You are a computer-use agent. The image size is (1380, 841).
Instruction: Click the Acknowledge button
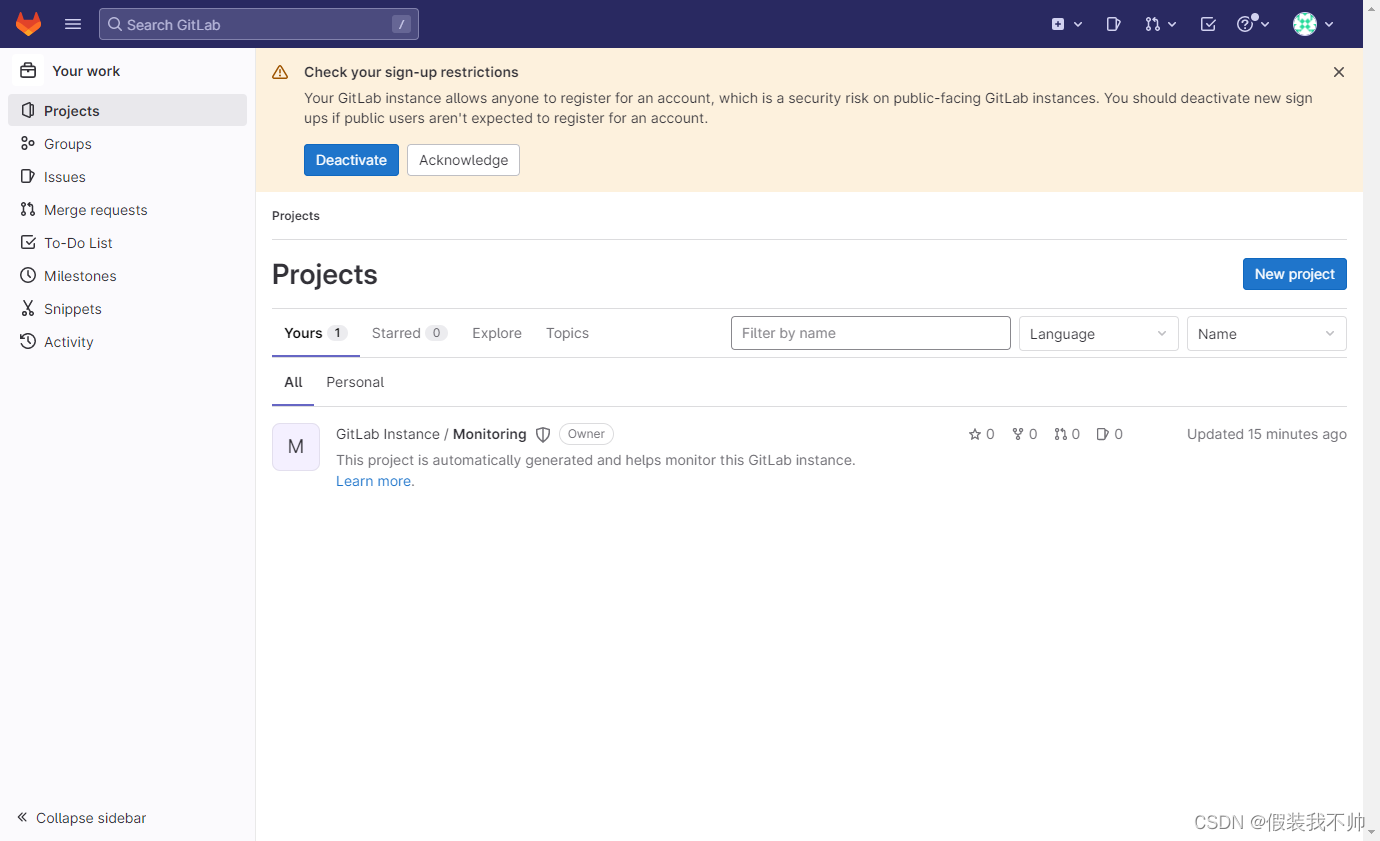click(463, 160)
